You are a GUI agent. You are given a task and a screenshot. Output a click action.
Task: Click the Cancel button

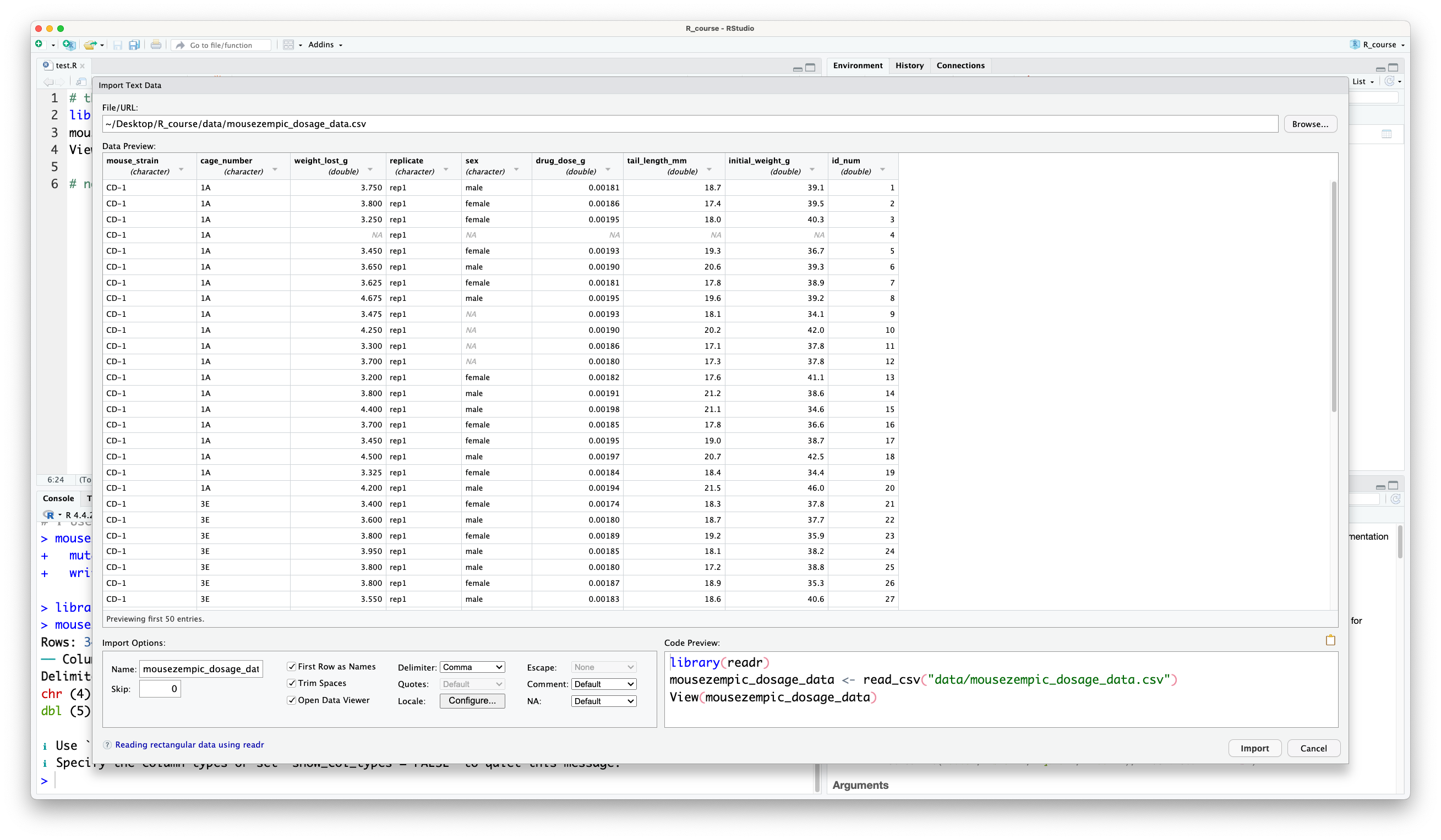coord(1313,748)
